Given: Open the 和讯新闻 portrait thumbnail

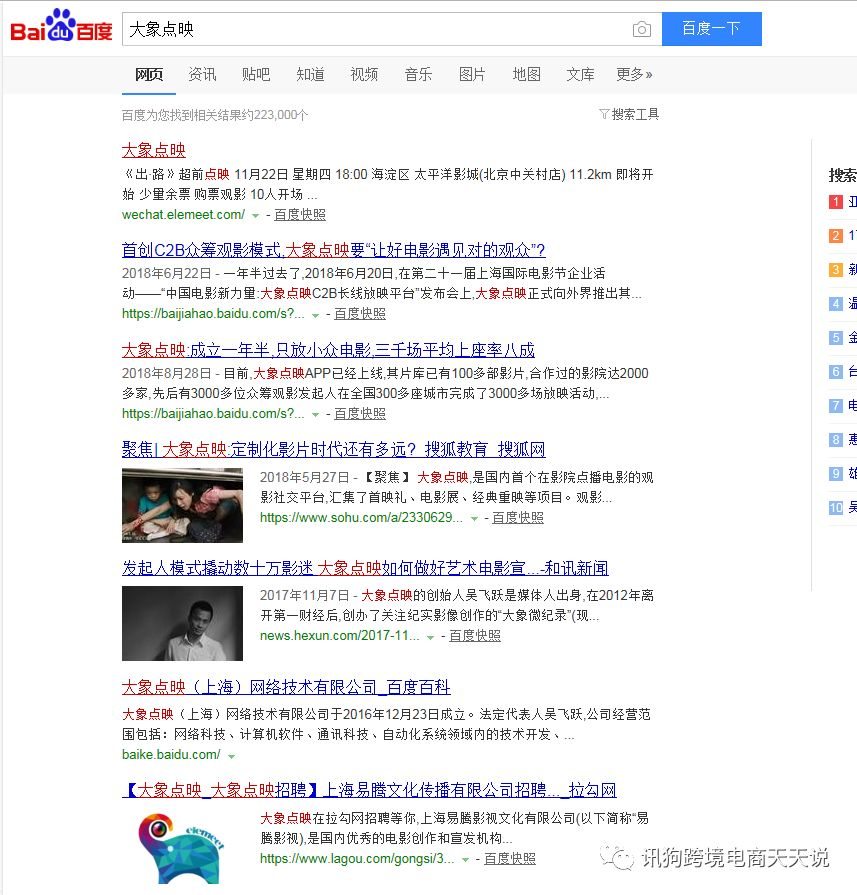Looking at the screenshot, I should [182, 623].
